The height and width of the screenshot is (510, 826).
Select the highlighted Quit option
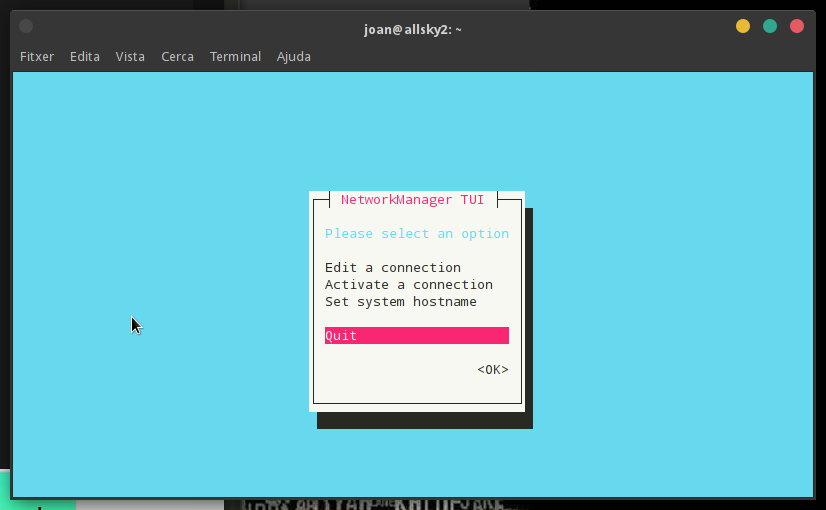417,336
